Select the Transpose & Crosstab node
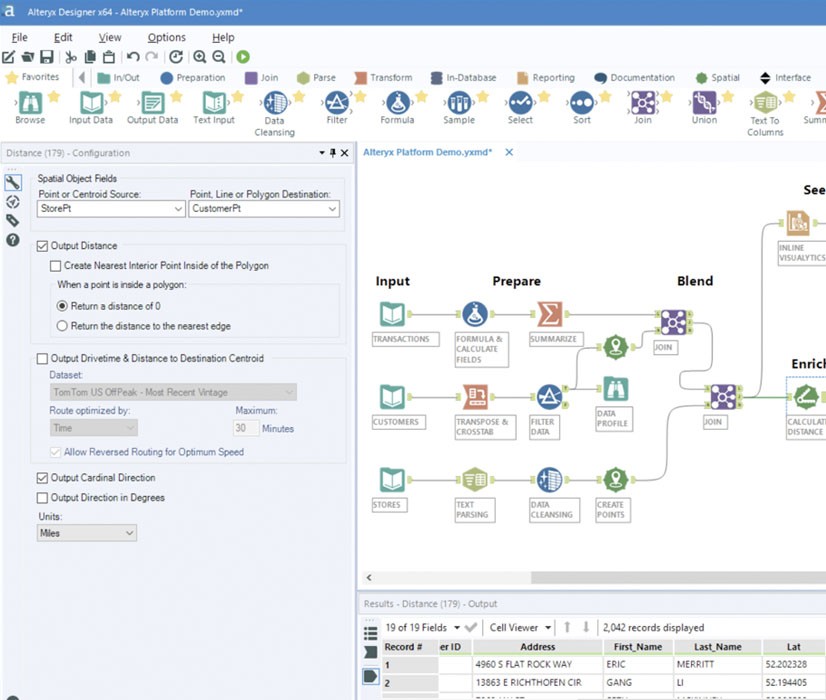This screenshot has width=826, height=700. [x=475, y=397]
